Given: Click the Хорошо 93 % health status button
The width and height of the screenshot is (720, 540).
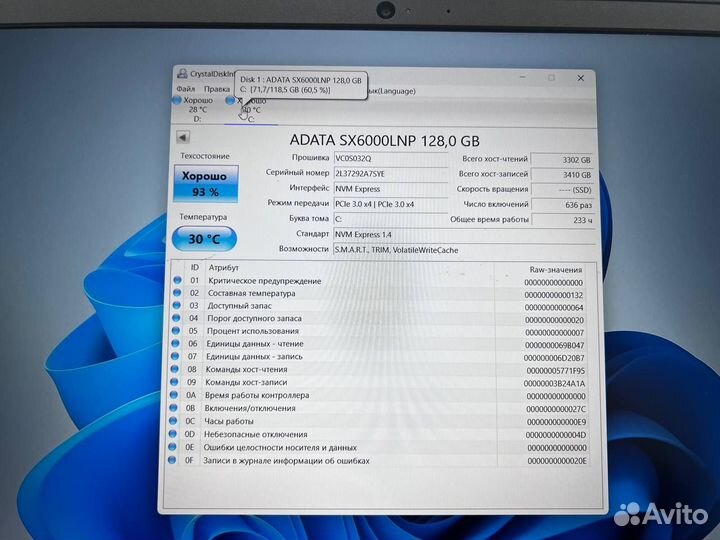Looking at the screenshot, I should tap(205, 184).
